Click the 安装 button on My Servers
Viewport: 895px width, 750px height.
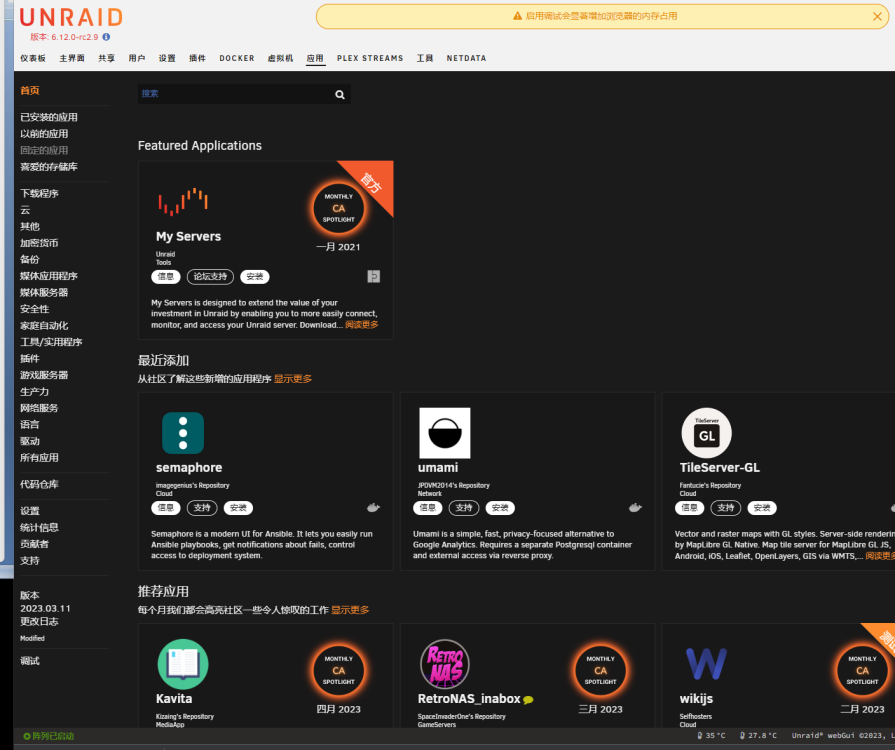click(x=255, y=277)
